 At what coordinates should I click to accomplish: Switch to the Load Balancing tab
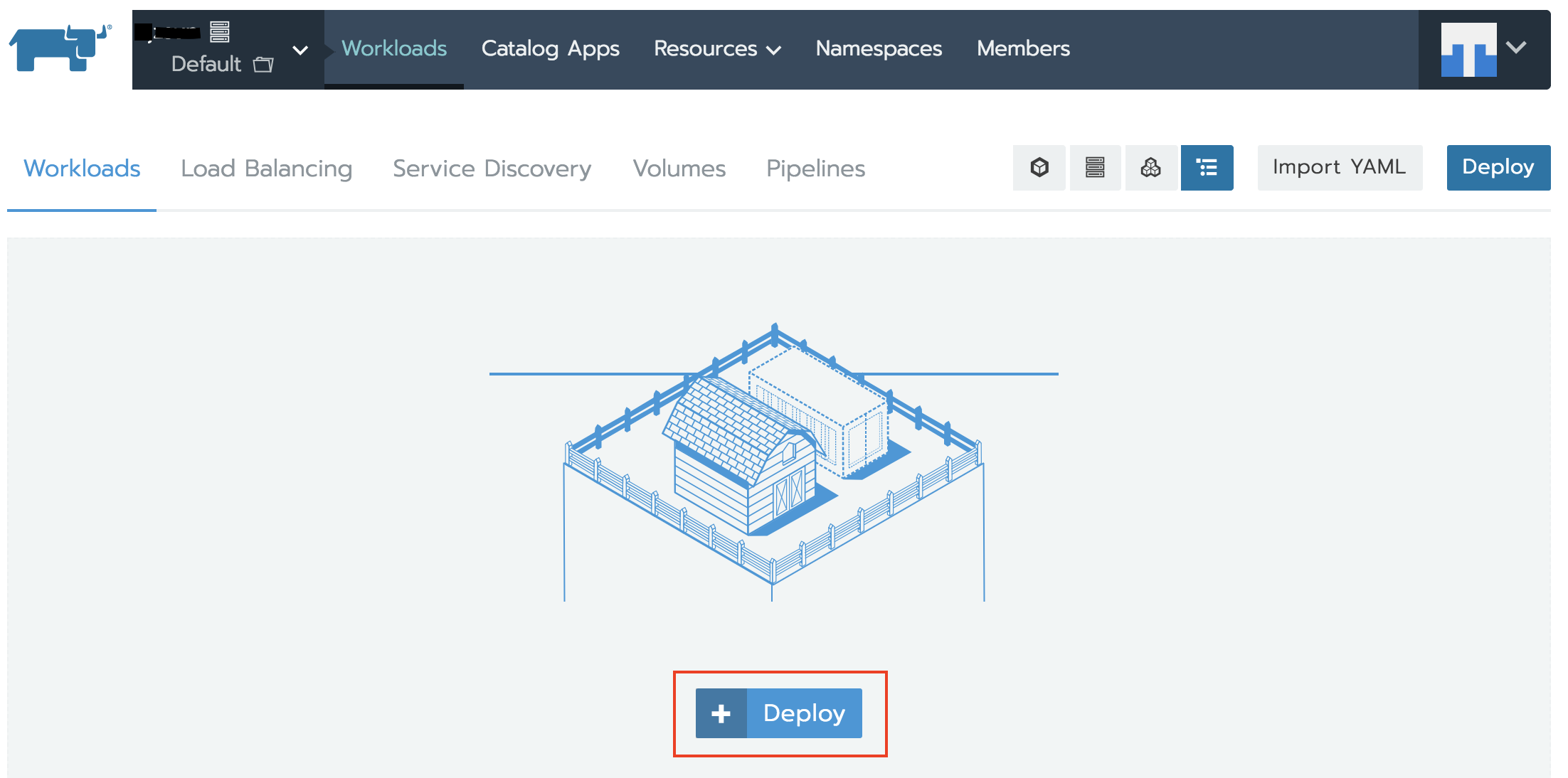(x=266, y=169)
